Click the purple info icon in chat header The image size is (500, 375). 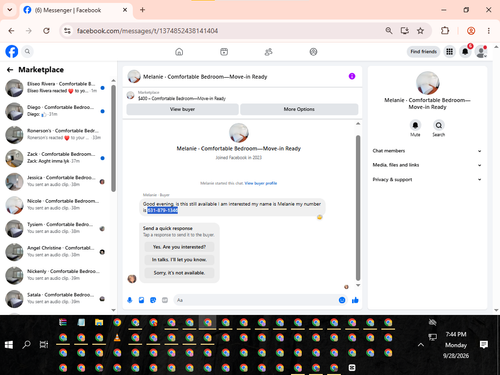coord(352,76)
